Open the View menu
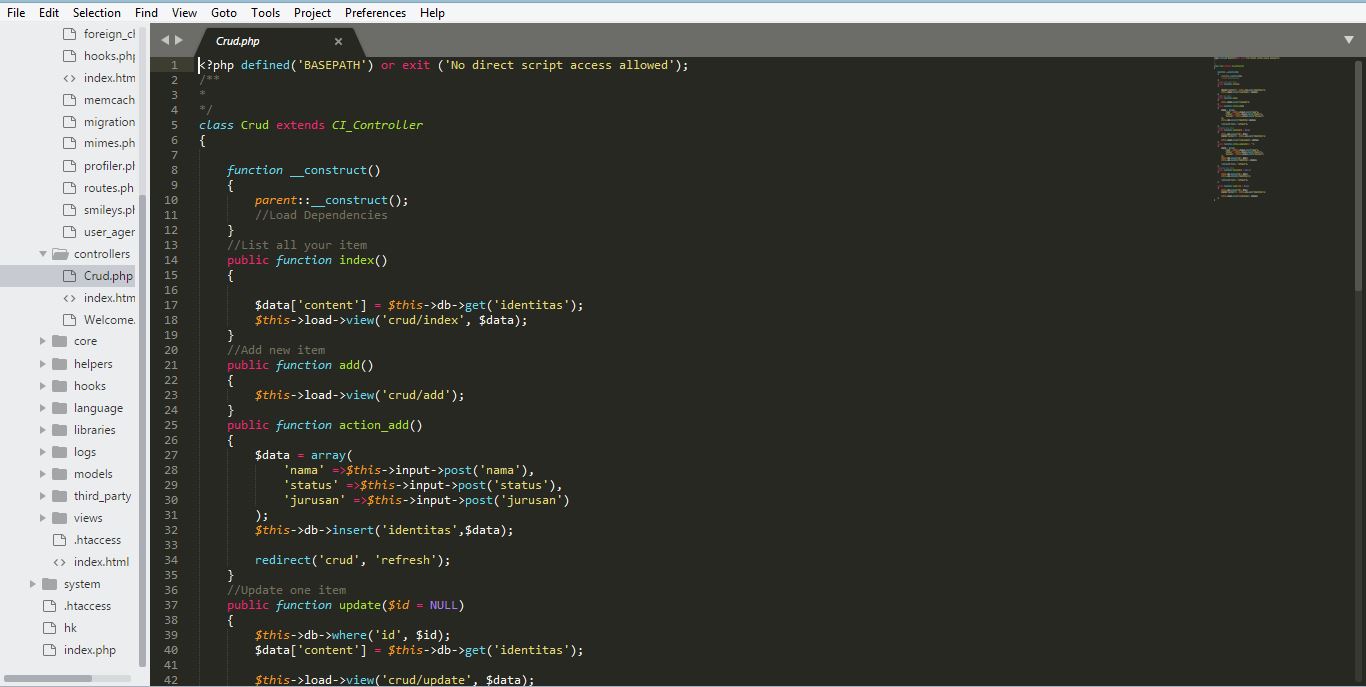1366x687 pixels. (x=184, y=13)
